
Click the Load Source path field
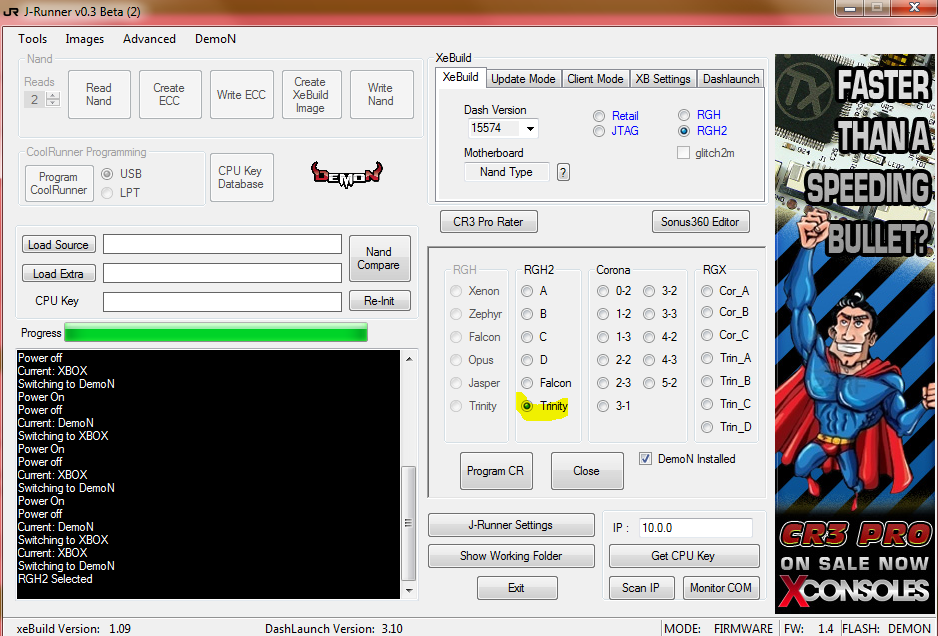click(223, 244)
